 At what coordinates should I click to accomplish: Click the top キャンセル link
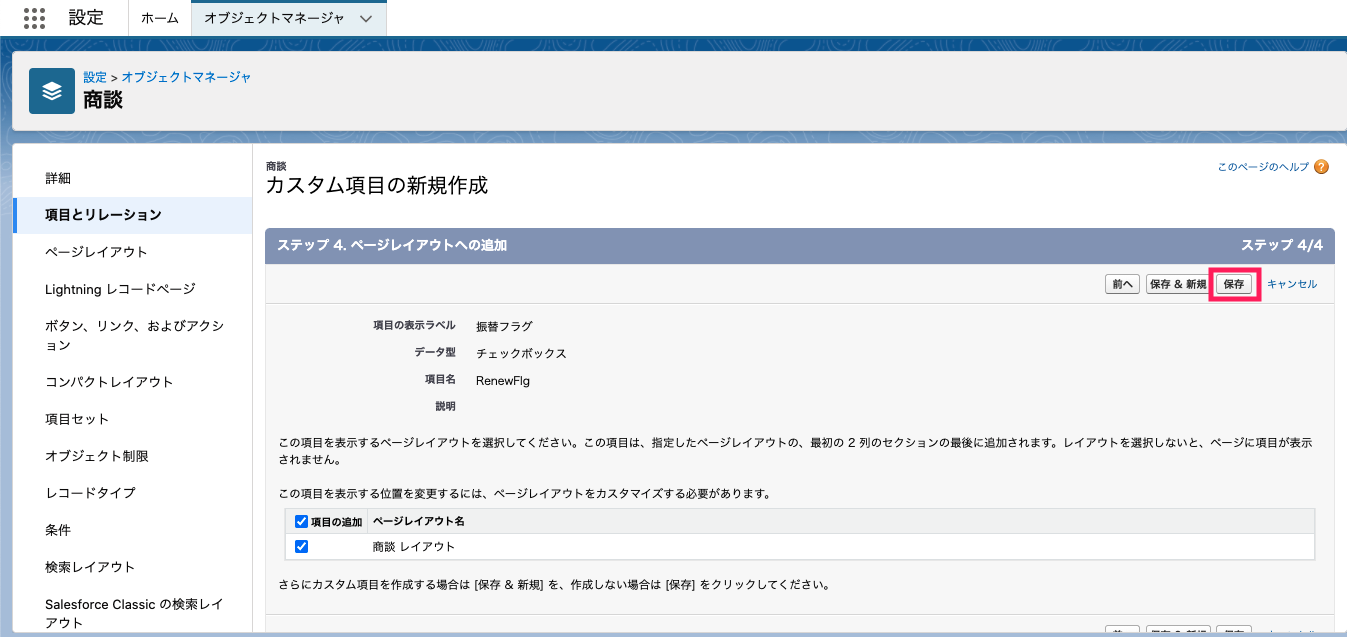[1292, 284]
